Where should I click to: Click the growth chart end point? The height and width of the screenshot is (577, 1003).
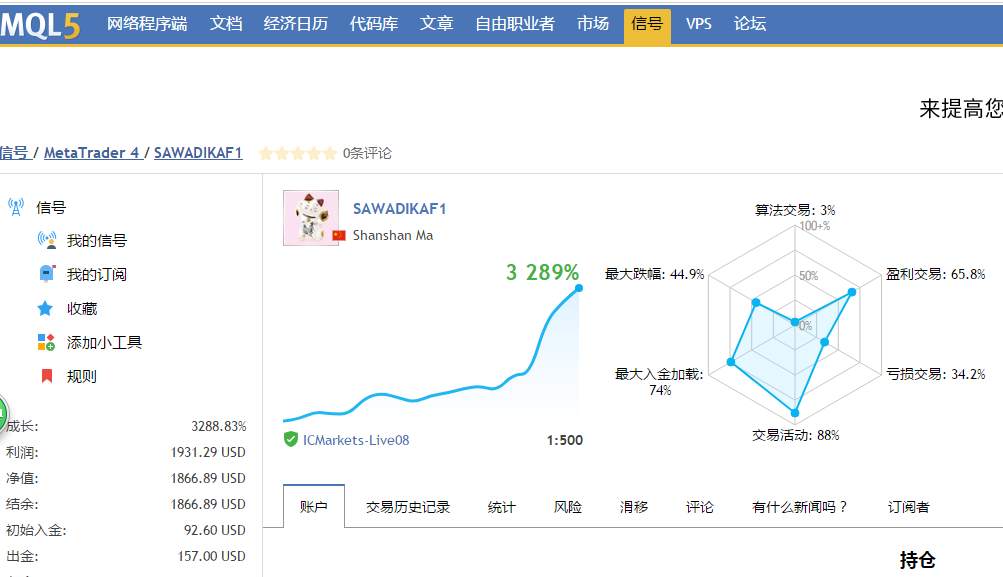[579, 288]
